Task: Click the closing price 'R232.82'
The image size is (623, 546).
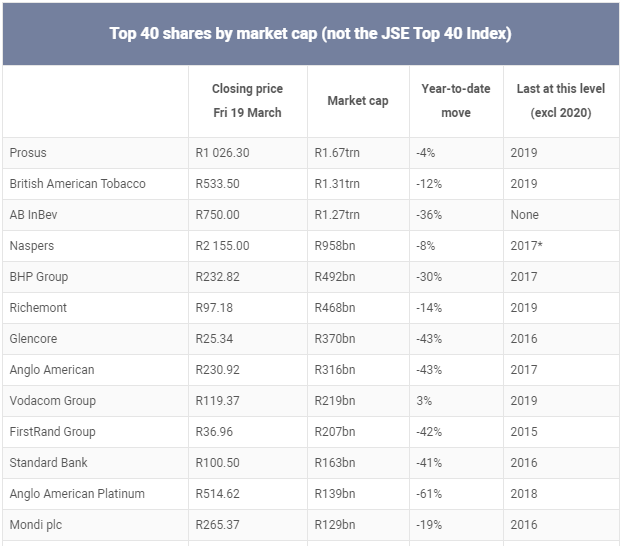Action: pyautogui.click(x=217, y=277)
